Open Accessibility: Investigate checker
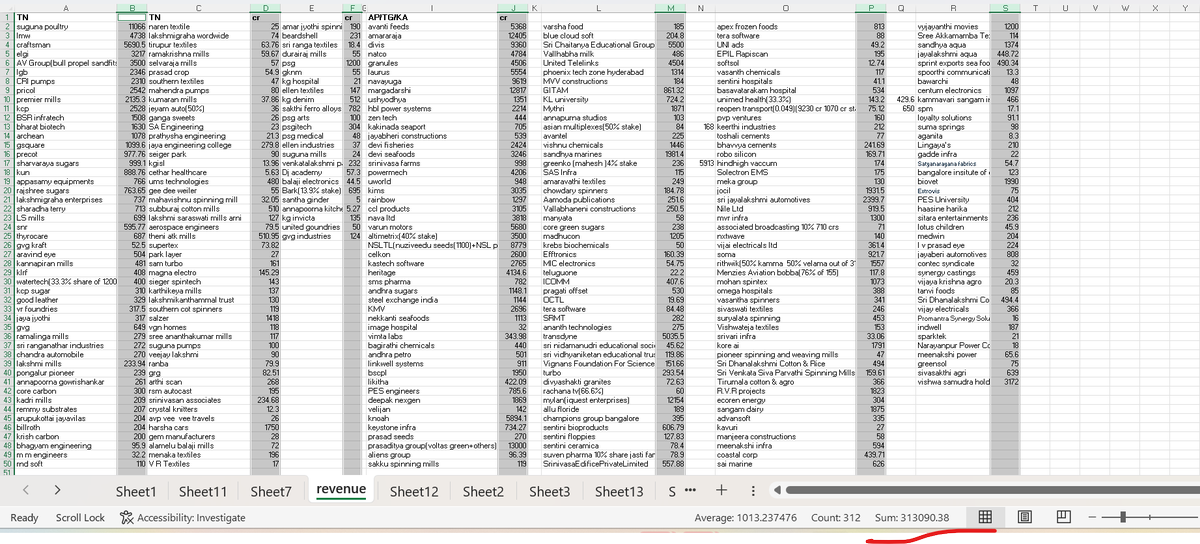1200x544 pixels. click(181, 517)
